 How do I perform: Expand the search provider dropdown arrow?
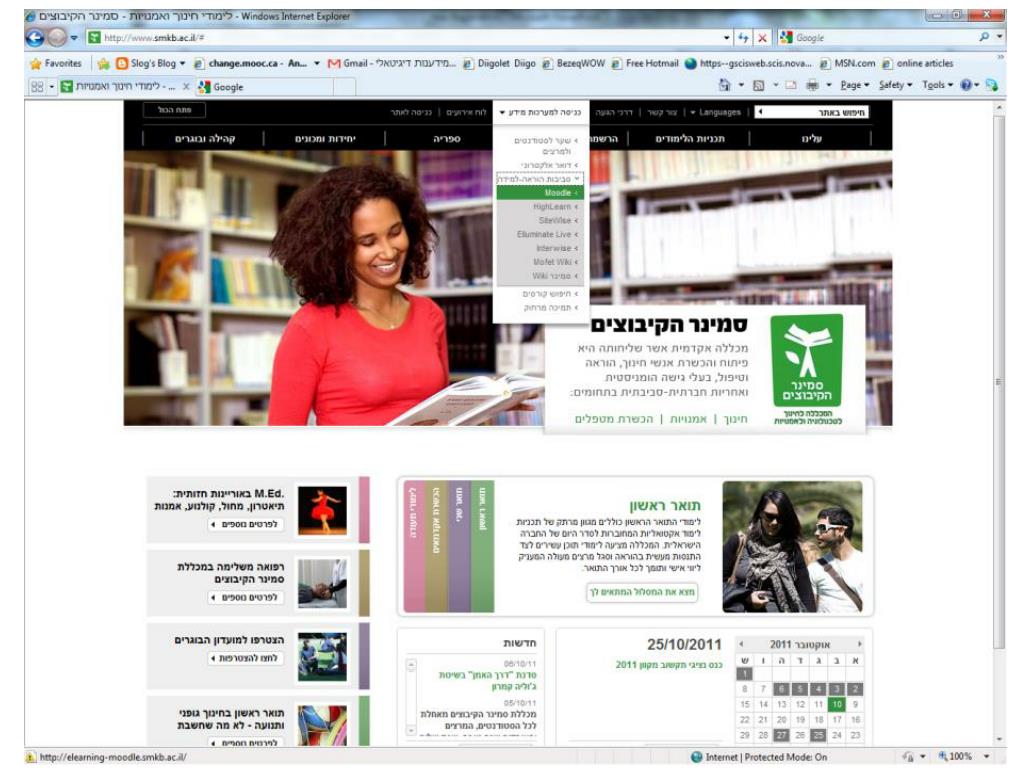tap(999, 37)
